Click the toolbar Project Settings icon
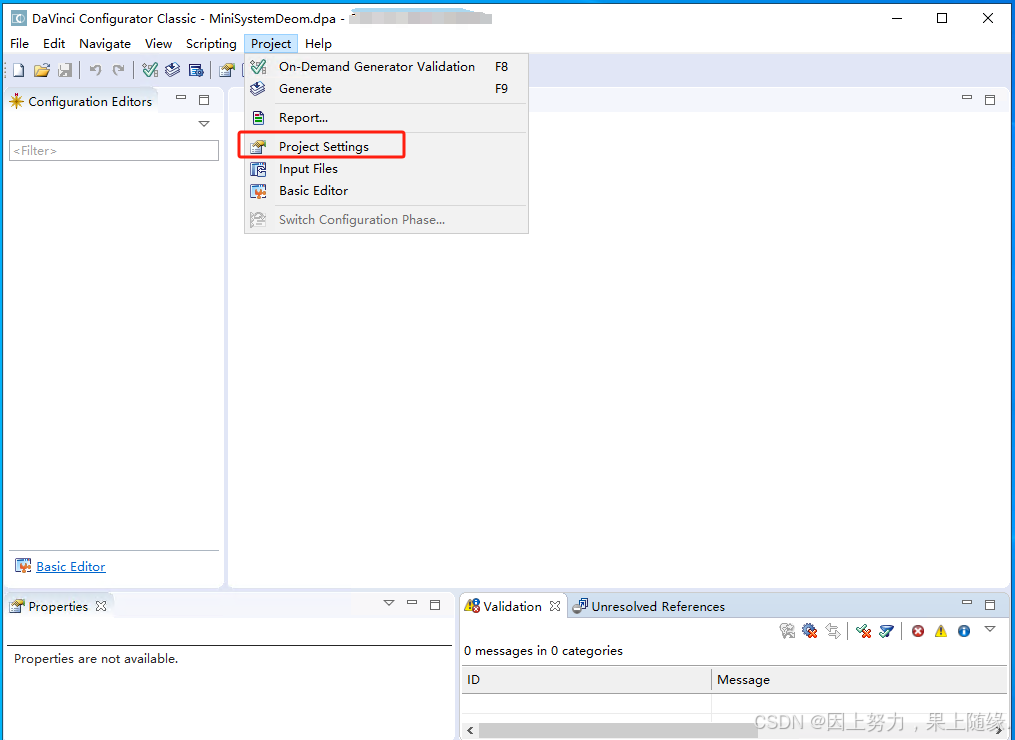Image resolution: width=1015 pixels, height=740 pixels. 227,70
